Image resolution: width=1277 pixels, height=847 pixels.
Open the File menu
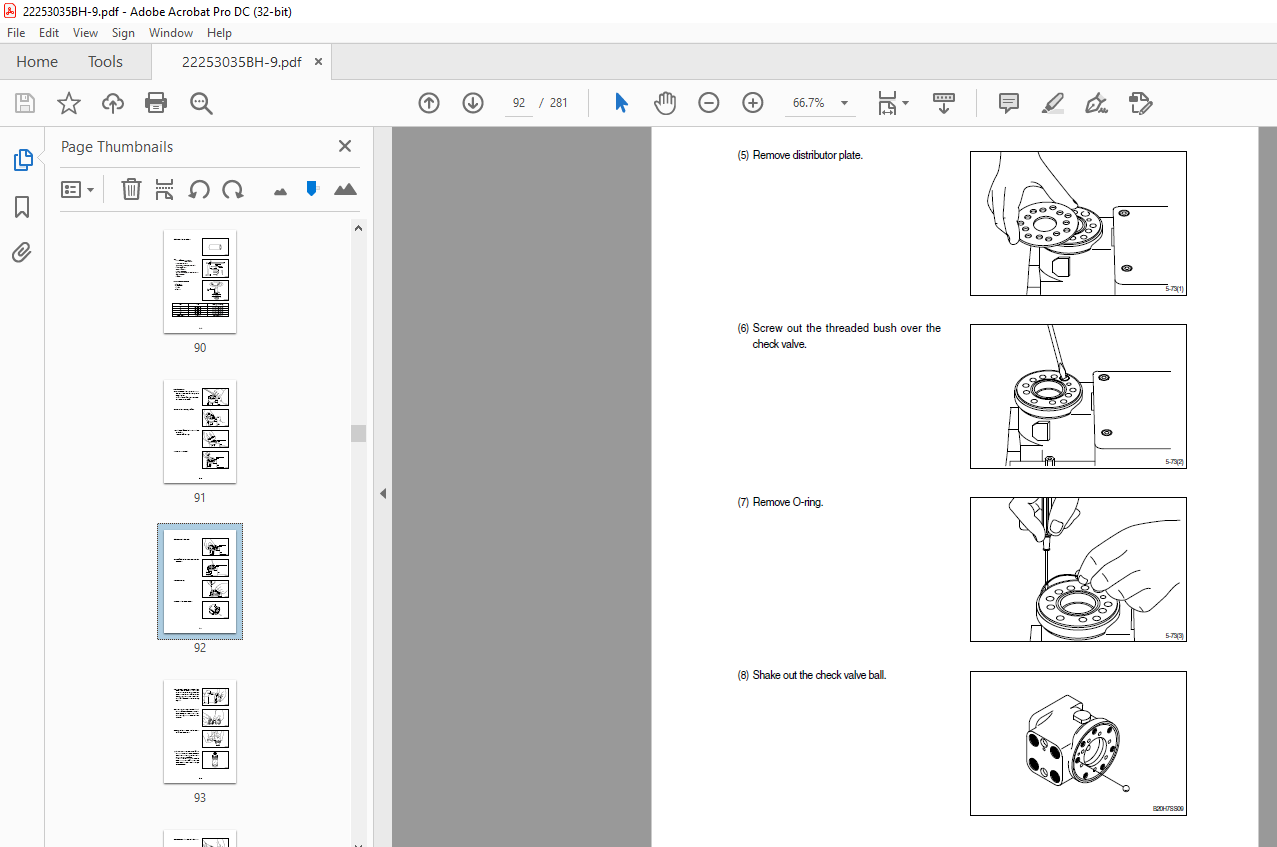16,33
